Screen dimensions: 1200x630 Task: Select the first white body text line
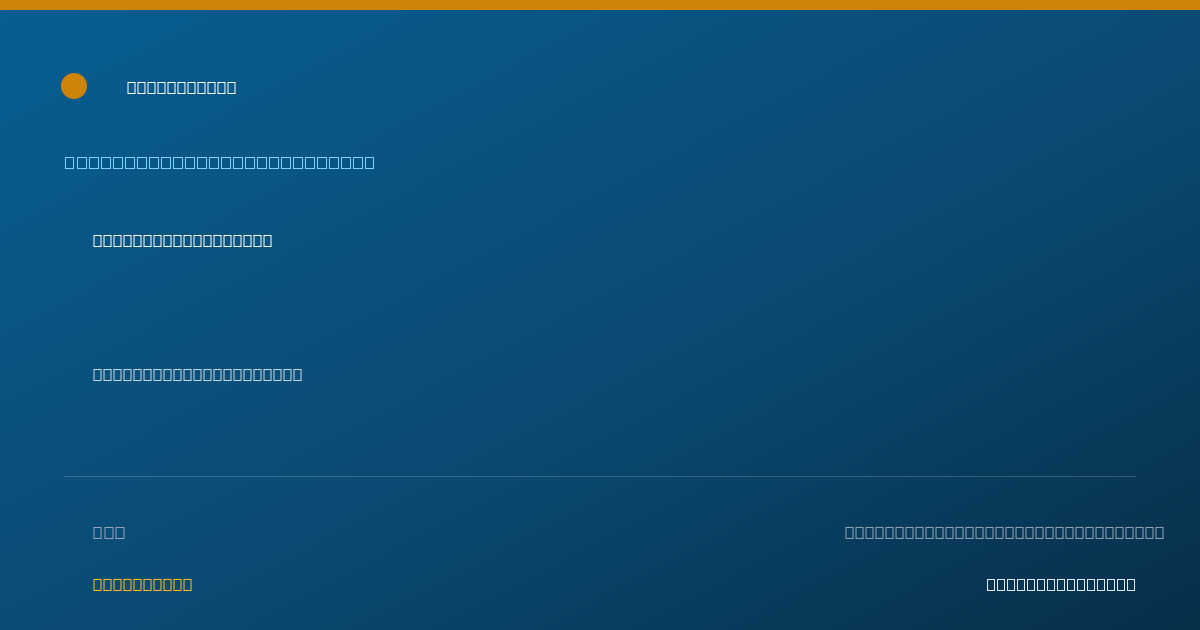pos(183,240)
